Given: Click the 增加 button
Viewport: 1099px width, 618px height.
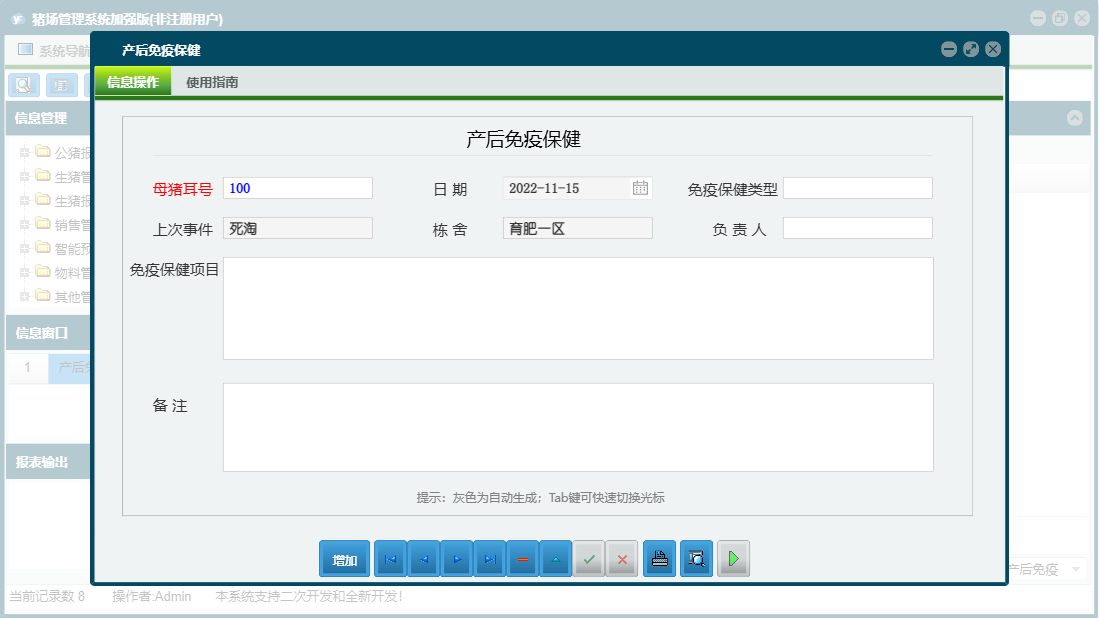Looking at the screenshot, I should [344, 559].
